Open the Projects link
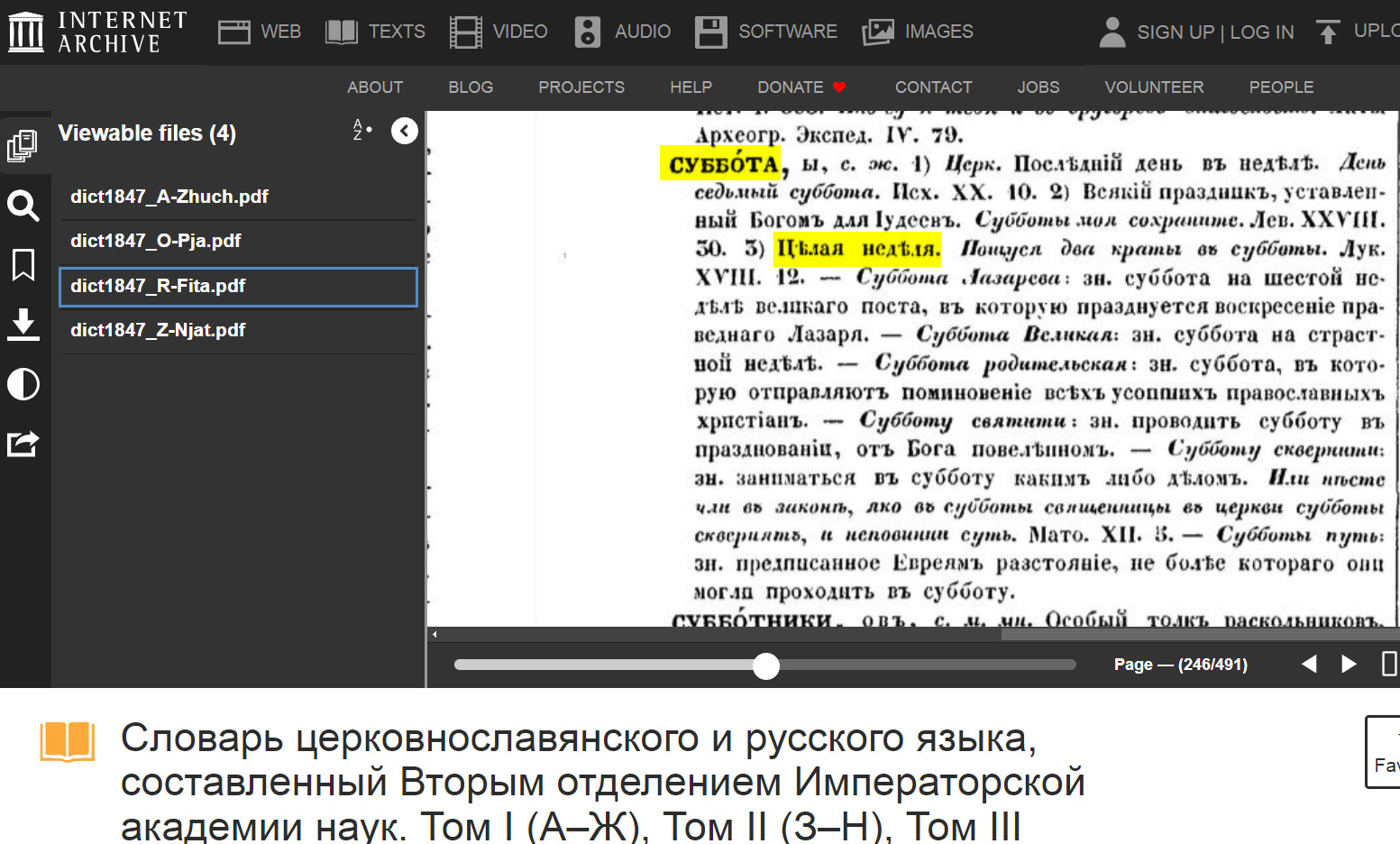 581,87
